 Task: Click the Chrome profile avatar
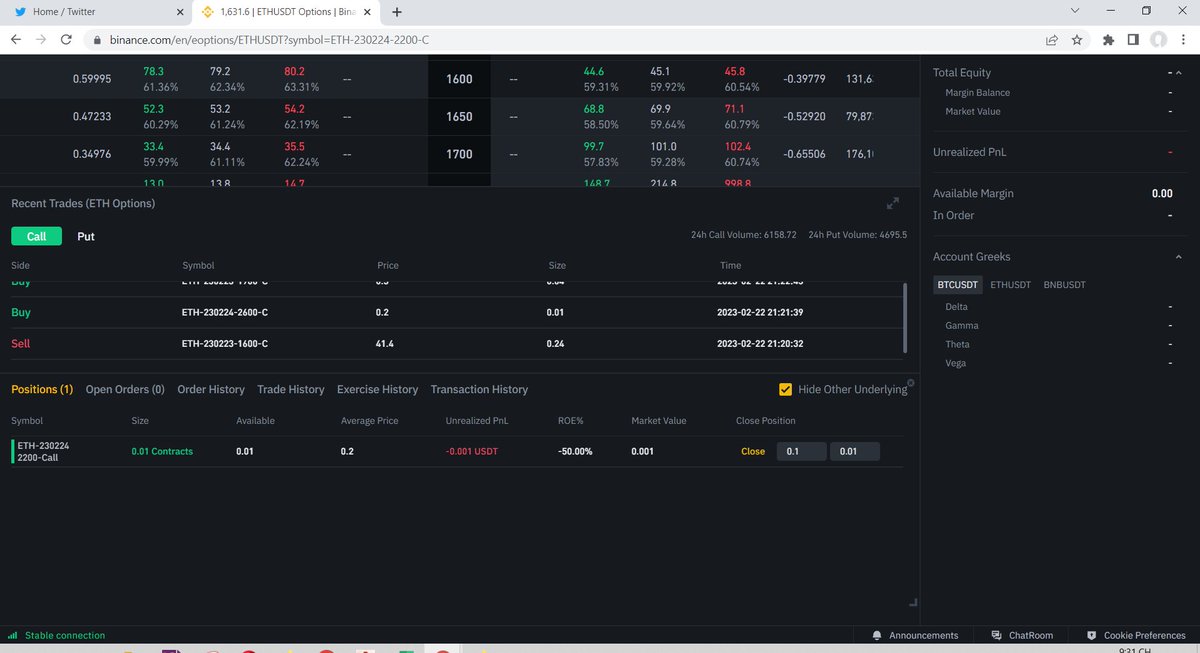1158,40
